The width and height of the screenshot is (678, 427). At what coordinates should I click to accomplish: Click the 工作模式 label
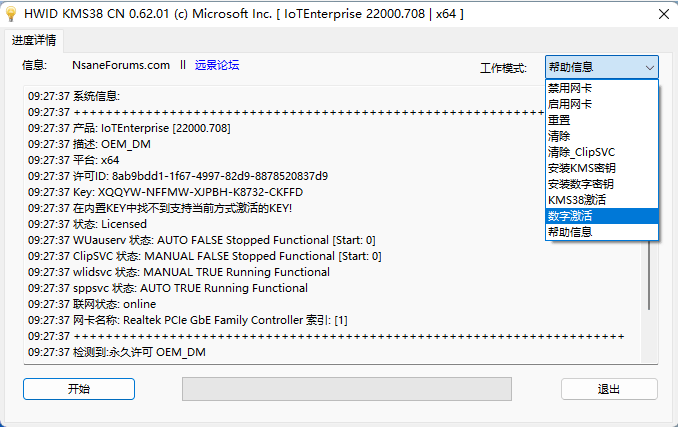(x=503, y=68)
